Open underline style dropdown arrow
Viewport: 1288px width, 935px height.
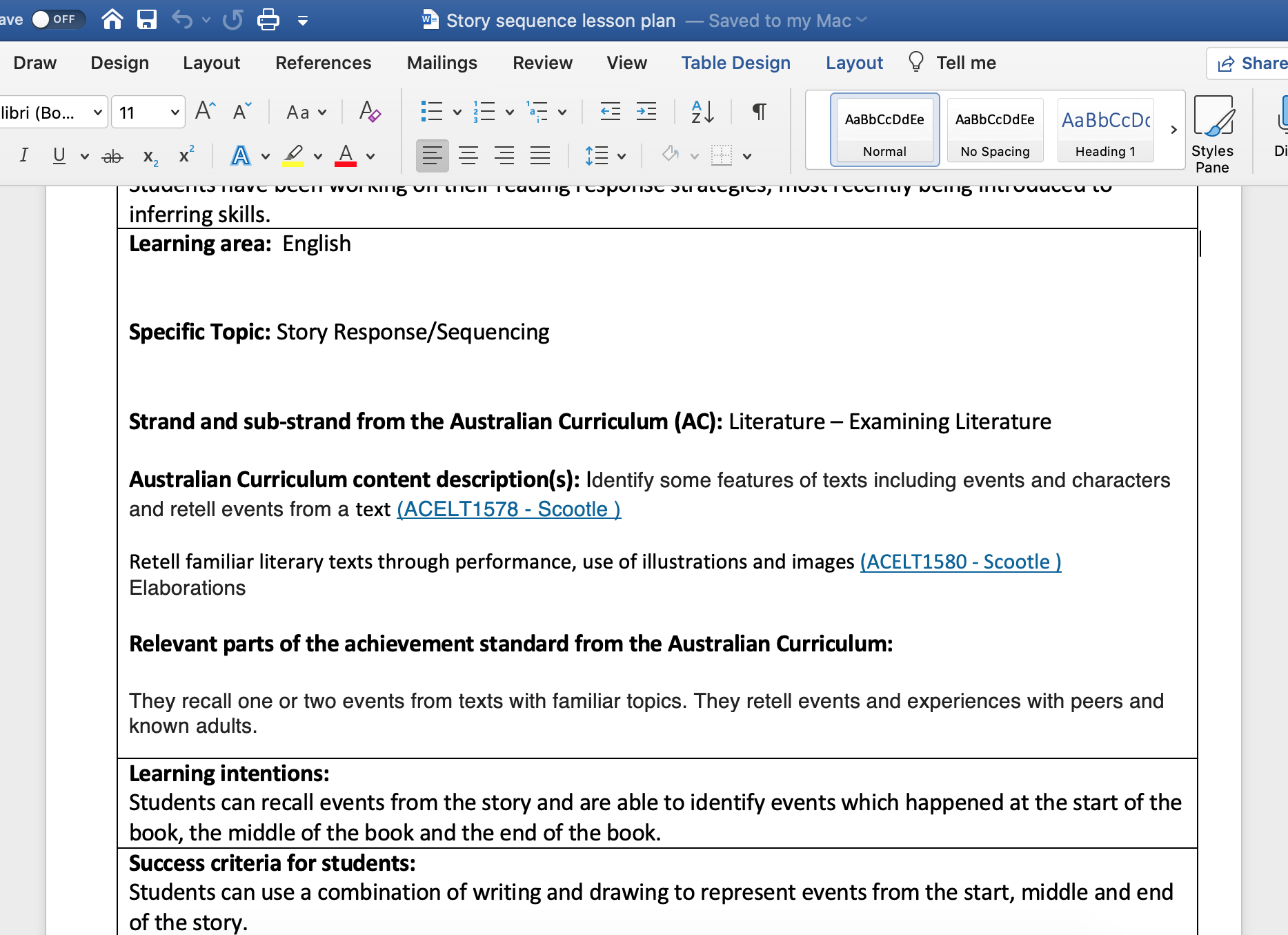point(85,157)
